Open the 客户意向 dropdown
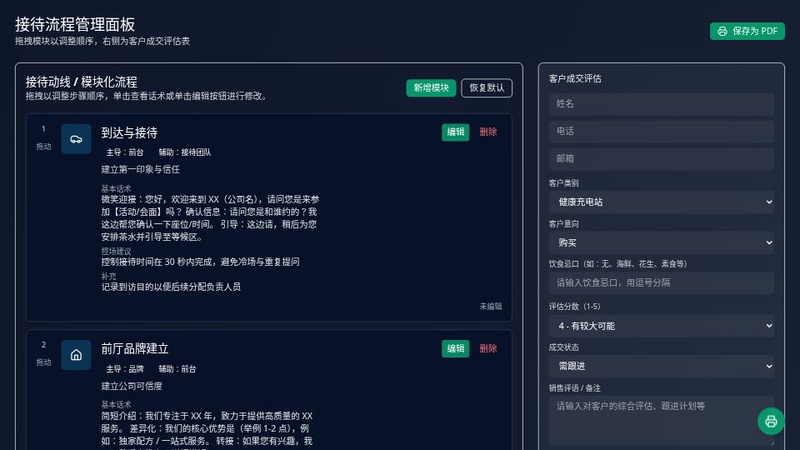 pyautogui.click(x=661, y=243)
